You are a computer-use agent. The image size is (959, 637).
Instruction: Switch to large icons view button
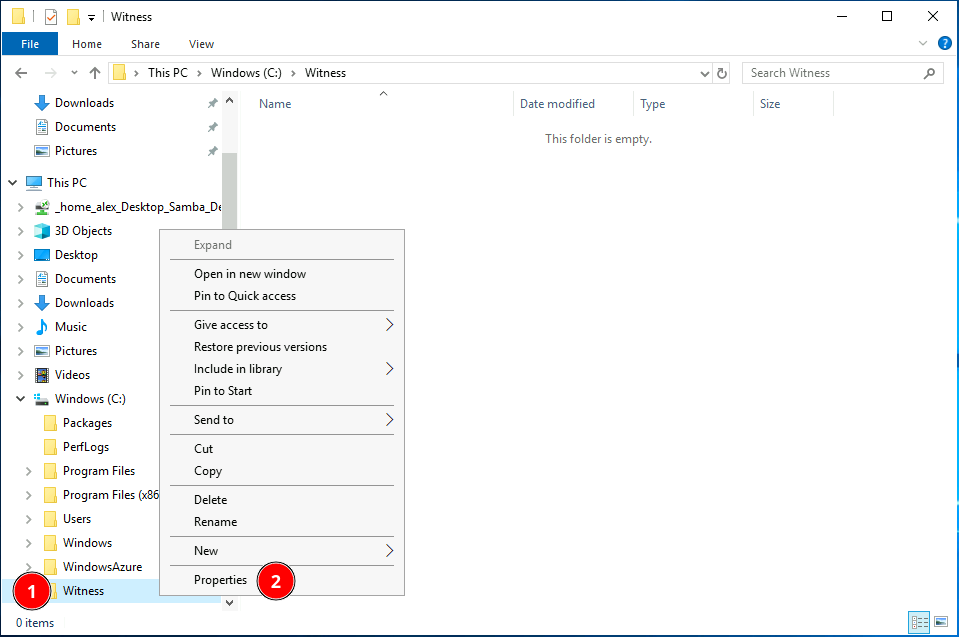pos(940,622)
